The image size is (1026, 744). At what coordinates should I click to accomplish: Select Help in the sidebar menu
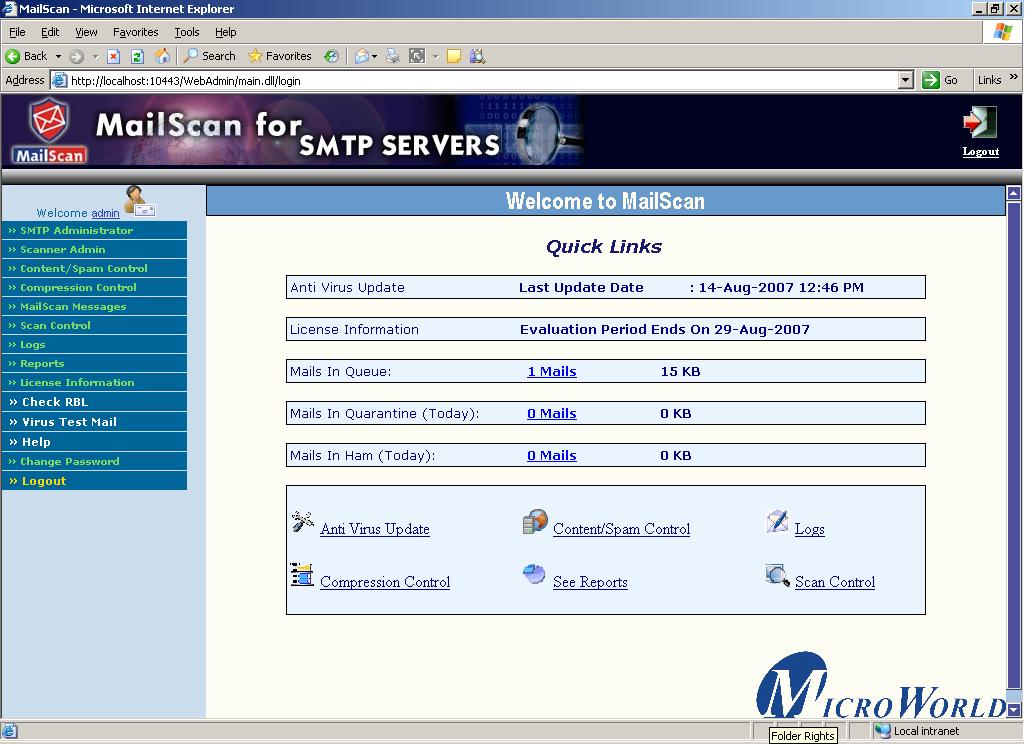click(x=95, y=442)
